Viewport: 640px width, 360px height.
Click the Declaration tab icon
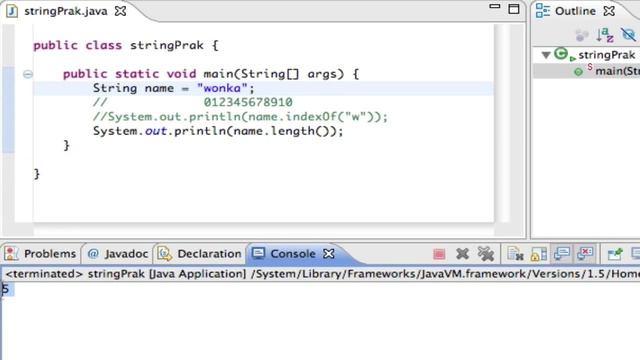[x=165, y=254]
